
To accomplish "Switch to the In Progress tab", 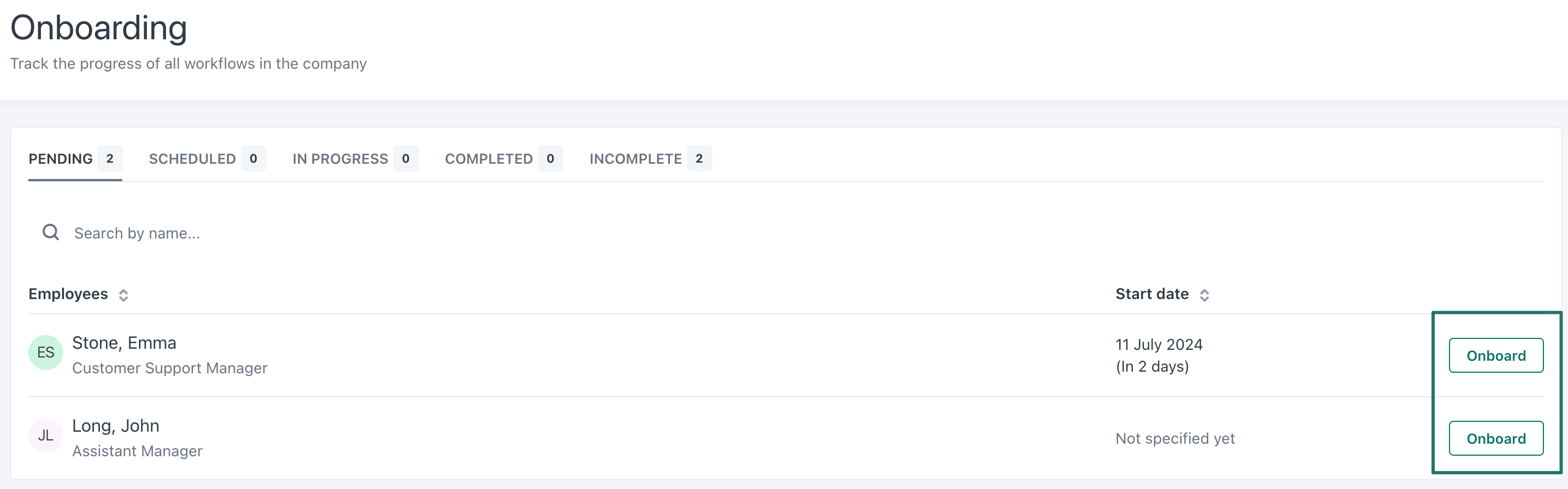I will pyautogui.click(x=340, y=159).
